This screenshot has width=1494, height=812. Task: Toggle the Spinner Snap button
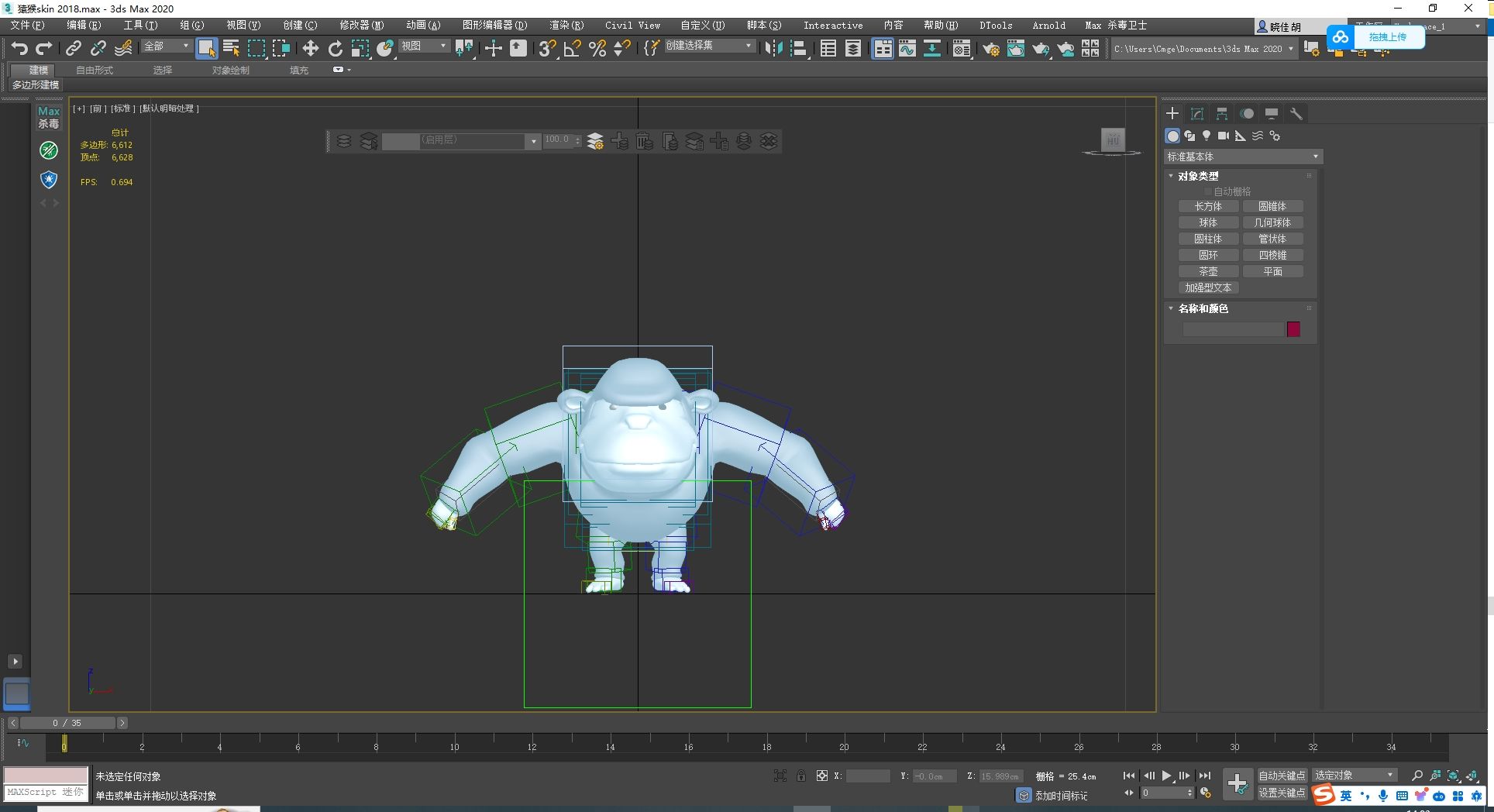(x=621, y=48)
